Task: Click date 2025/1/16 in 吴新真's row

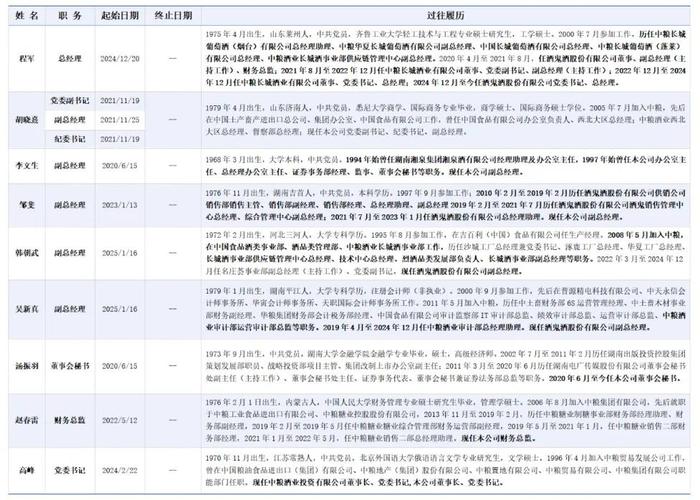Action: click(120, 309)
